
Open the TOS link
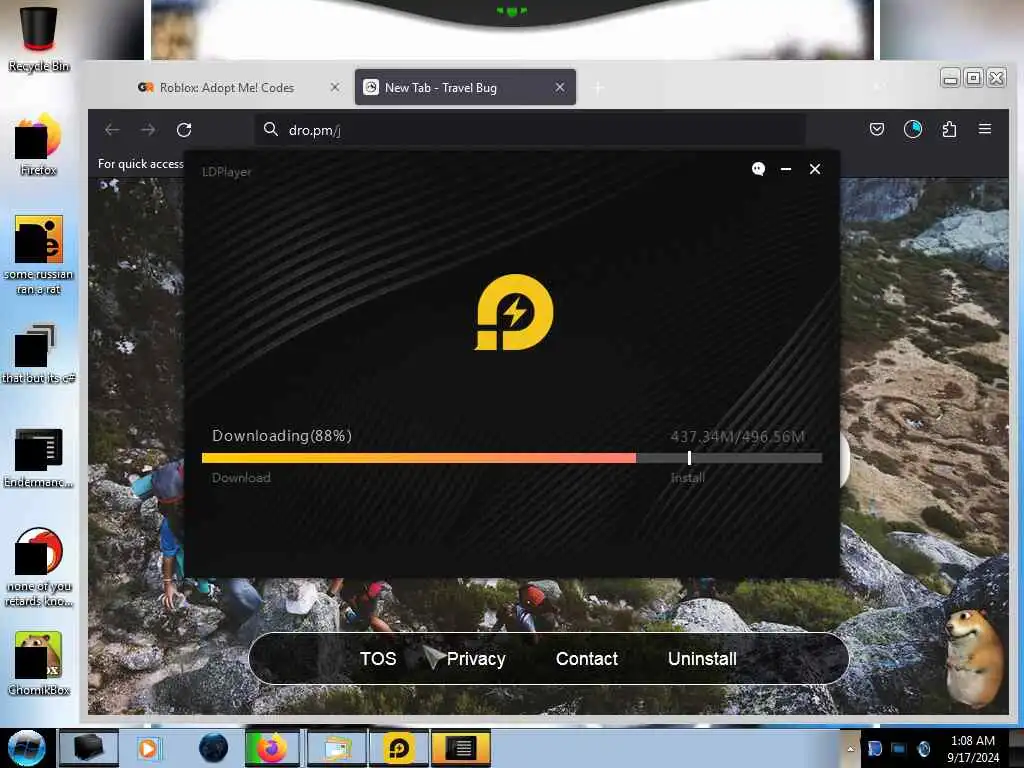coord(378,658)
